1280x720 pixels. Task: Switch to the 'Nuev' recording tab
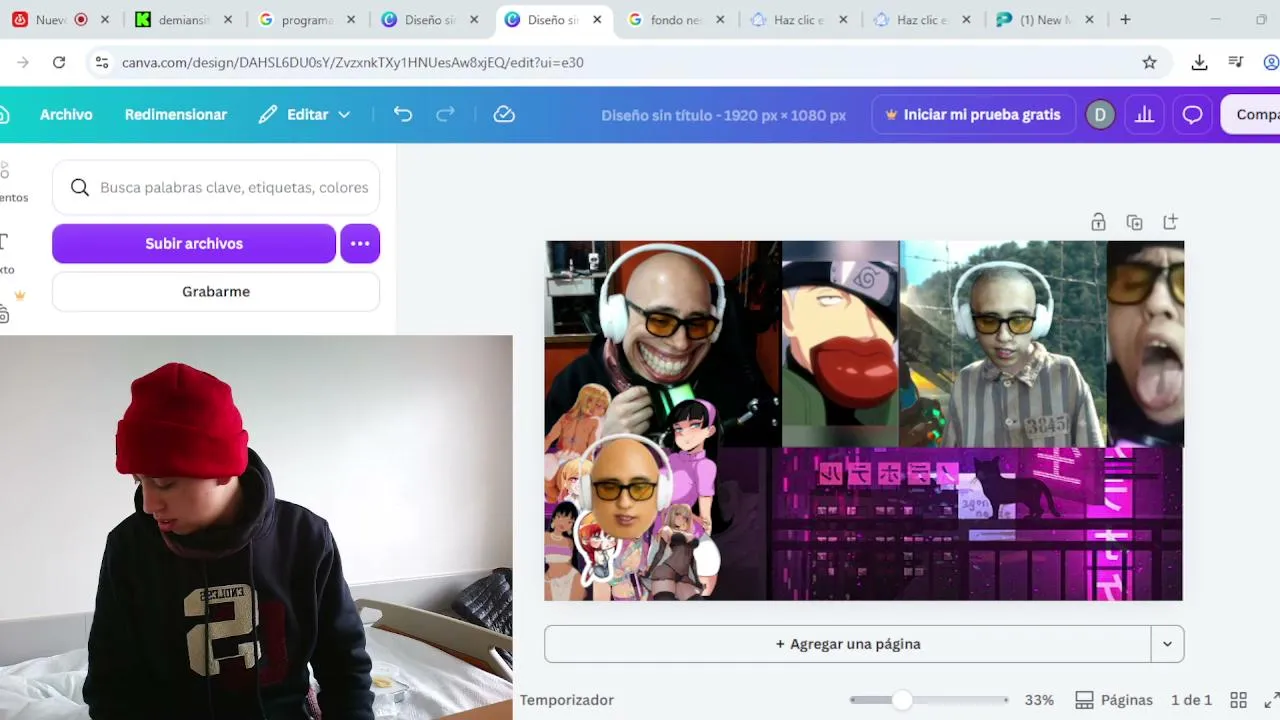coord(60,20)
